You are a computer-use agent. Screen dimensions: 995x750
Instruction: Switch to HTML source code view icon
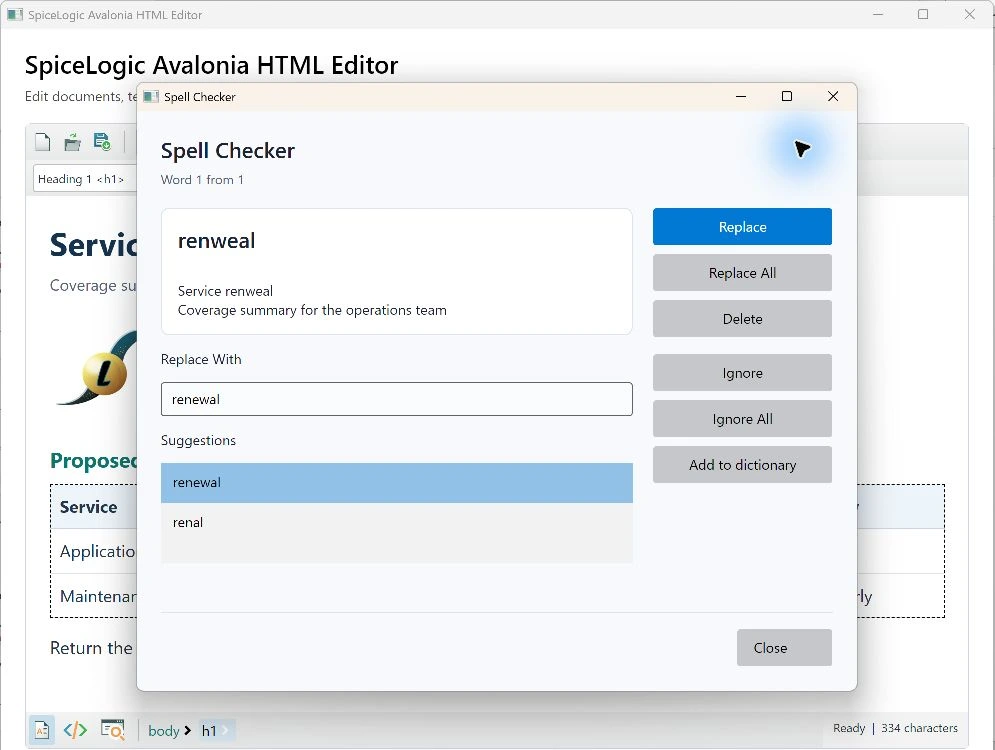(x=75, y=730)
